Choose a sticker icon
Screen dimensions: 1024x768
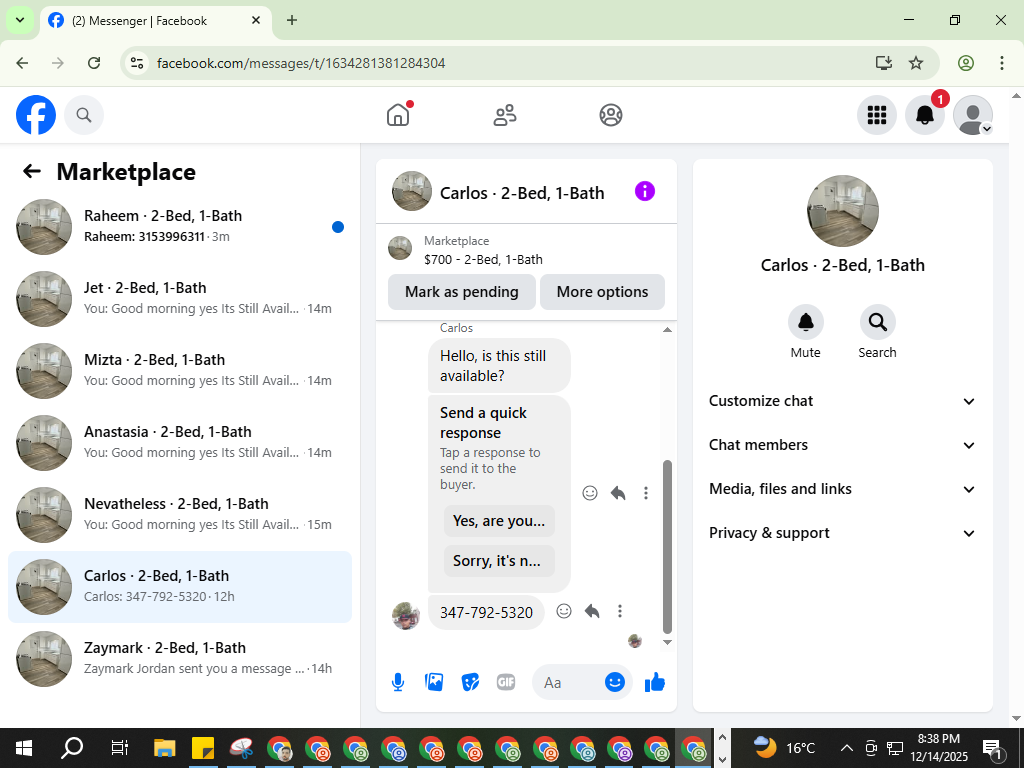[470, 682]
